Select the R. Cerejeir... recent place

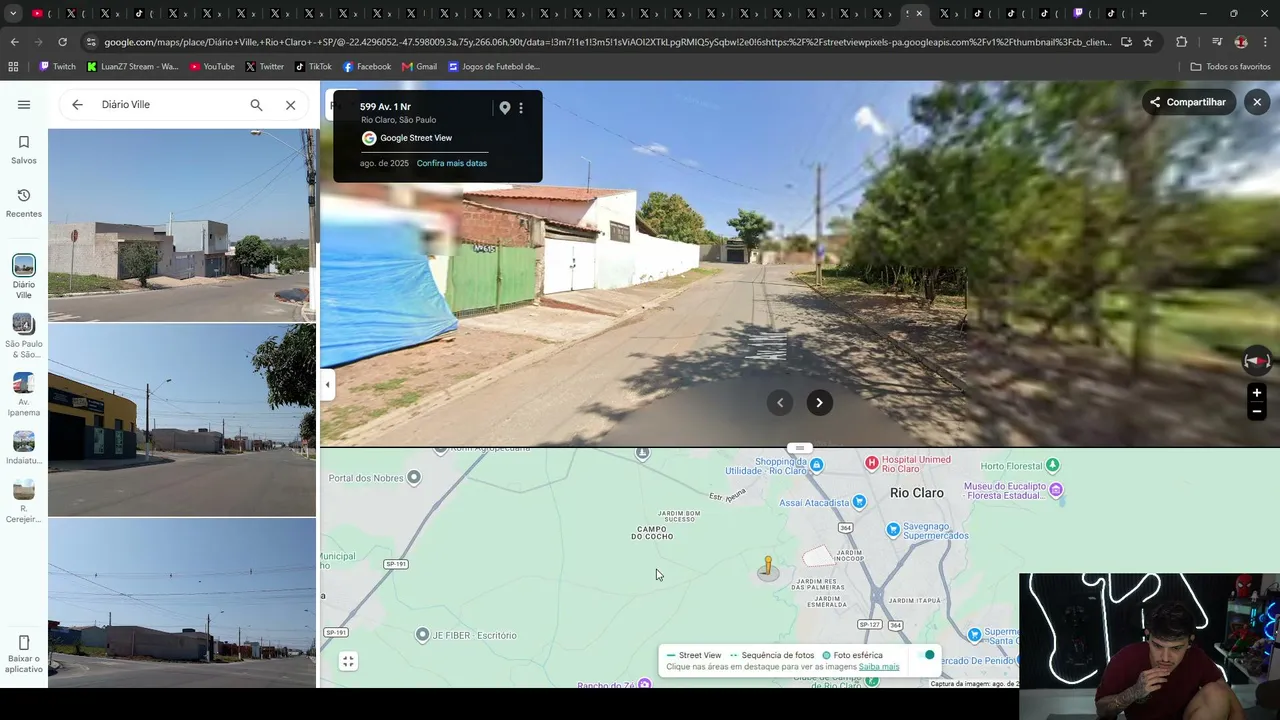tap(24, 502)
